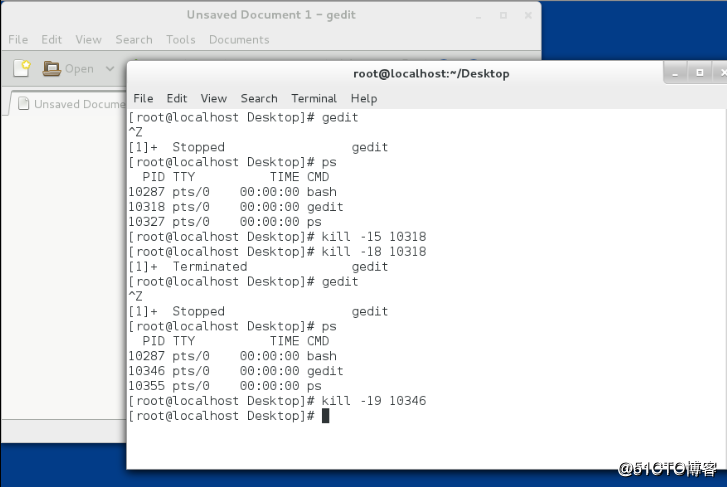This screenshot has height=487, width=727.
Task: Click the terminal cursor at last prompt
Action: pos(325,416)
